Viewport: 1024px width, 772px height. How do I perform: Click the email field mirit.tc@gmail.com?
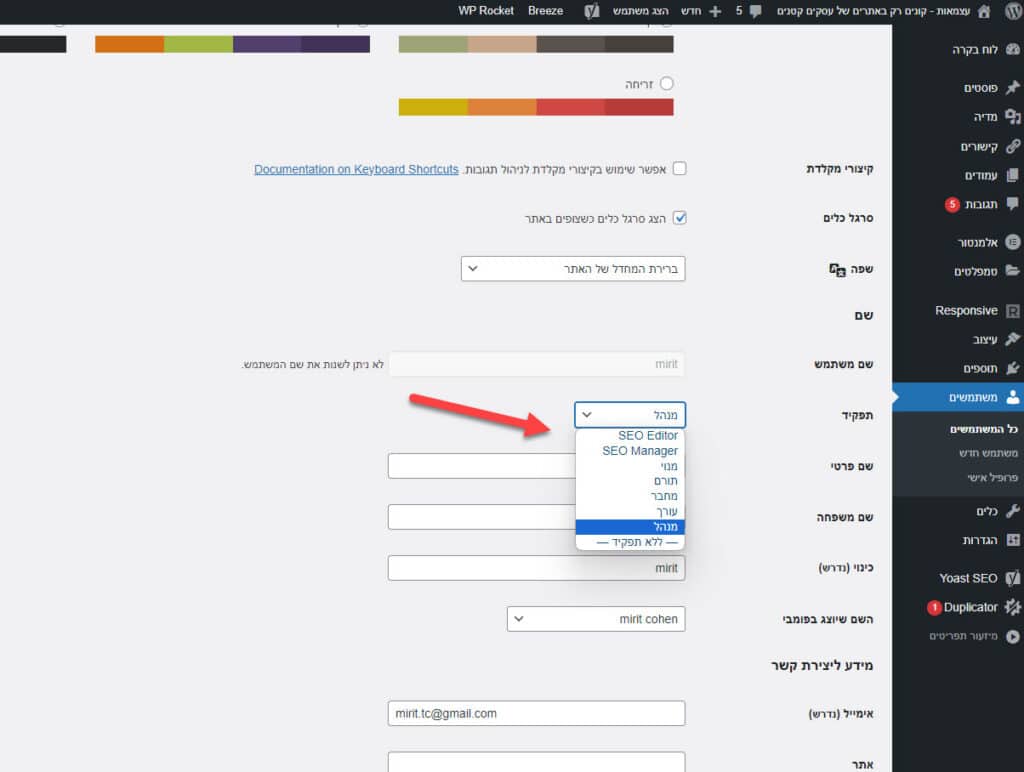536,713
